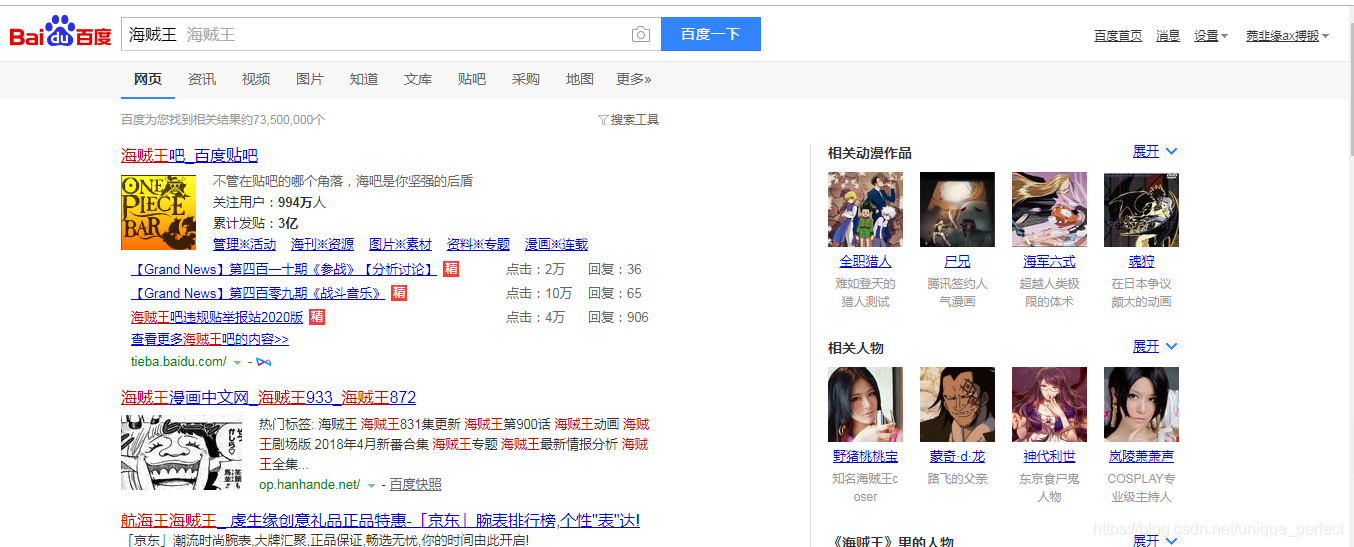Click the bow icon after tieba.baidu.com
The width and height of the screenshot is (1354, 547).
coord(264,361)
